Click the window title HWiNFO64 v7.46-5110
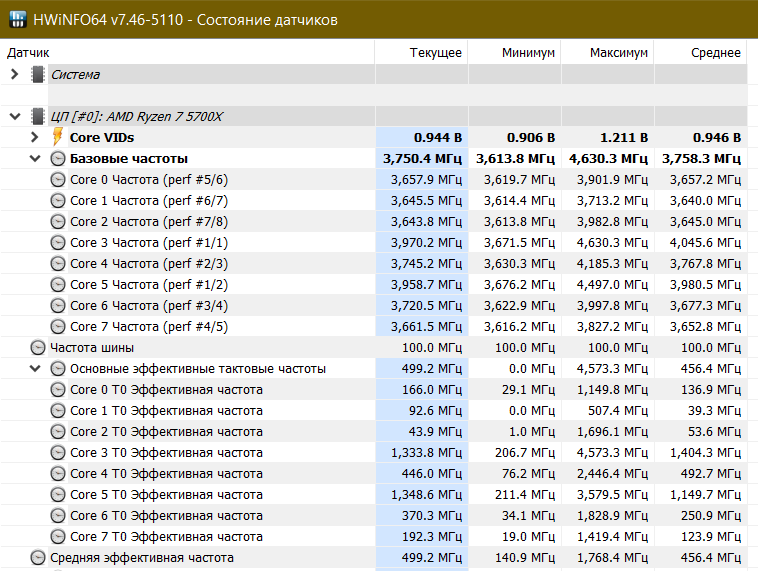 108,20
